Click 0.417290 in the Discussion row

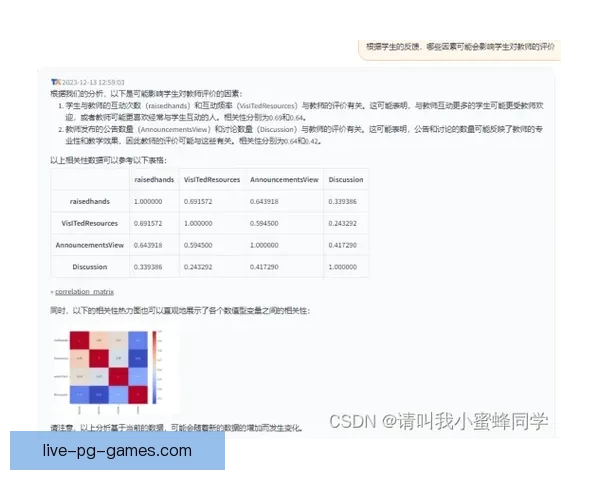pyautogui.click(x=264, y=267)
